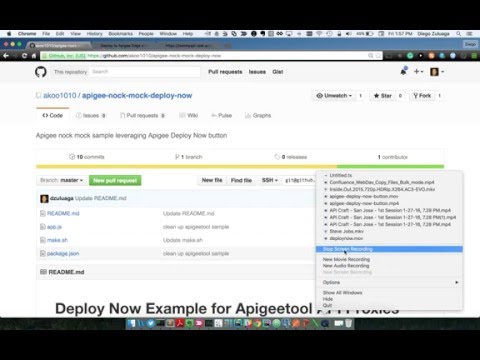Click the README.md book icon header

tap(43, 272)
